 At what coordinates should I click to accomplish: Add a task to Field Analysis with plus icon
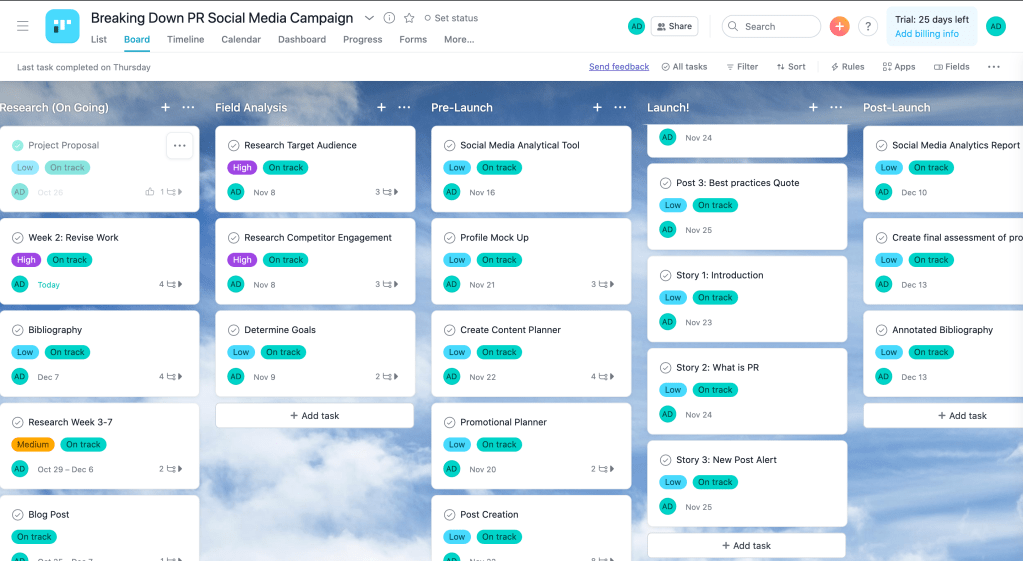tap(381, 107)
